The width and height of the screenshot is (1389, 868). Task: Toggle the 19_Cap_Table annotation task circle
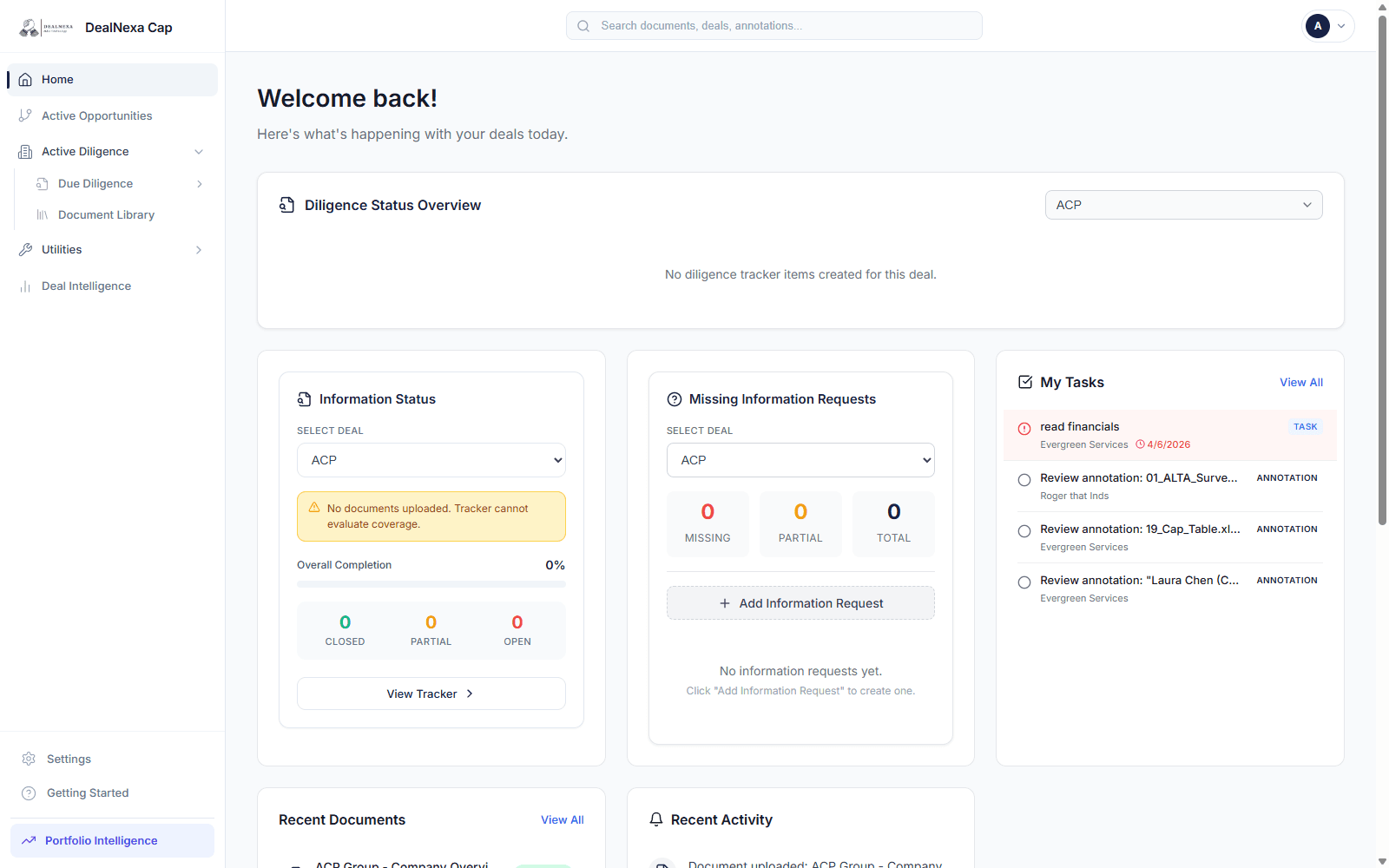point(1024,531)
